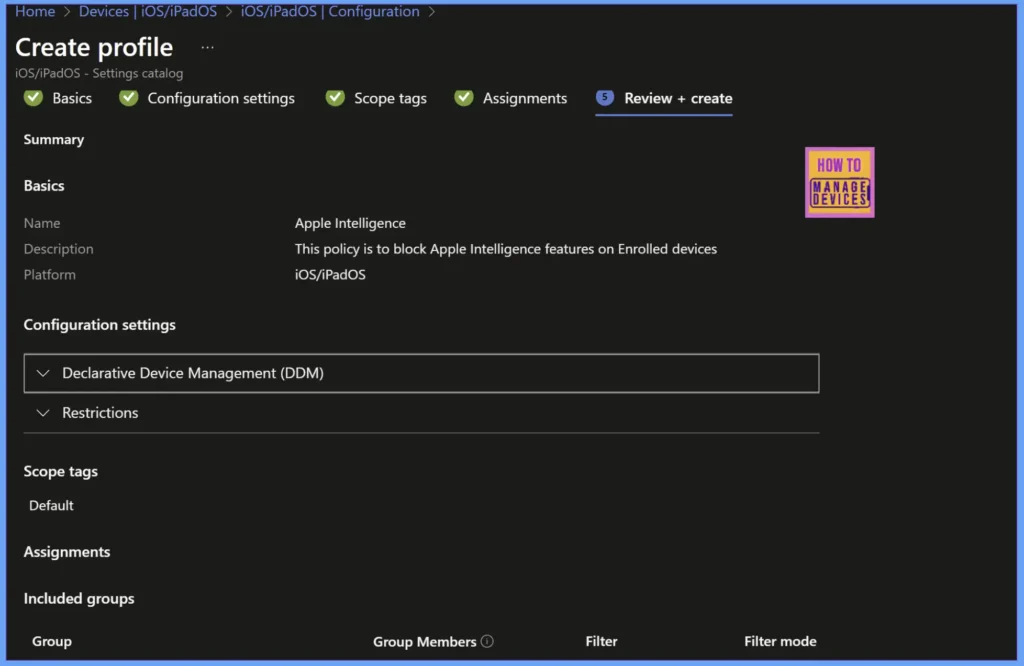Screen dimensions: 1024x666
Task: Select the Apple Intelligence name value
Action: (350, 223)
